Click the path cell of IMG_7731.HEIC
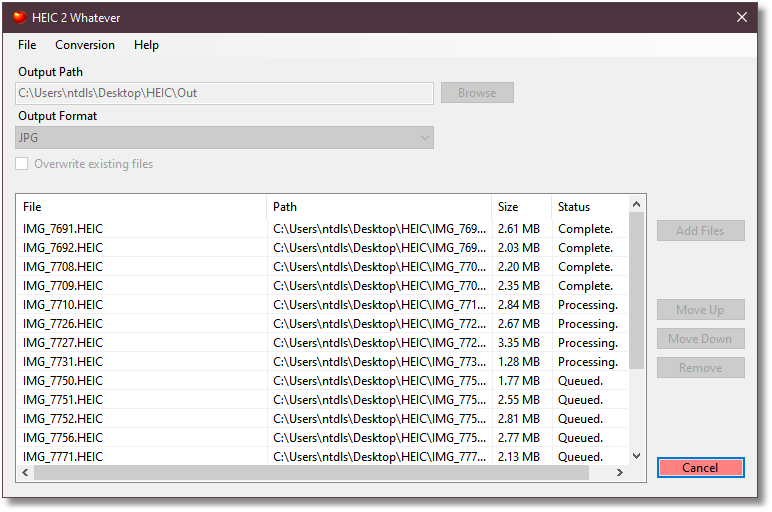The image size is (772, 512). 380,362
